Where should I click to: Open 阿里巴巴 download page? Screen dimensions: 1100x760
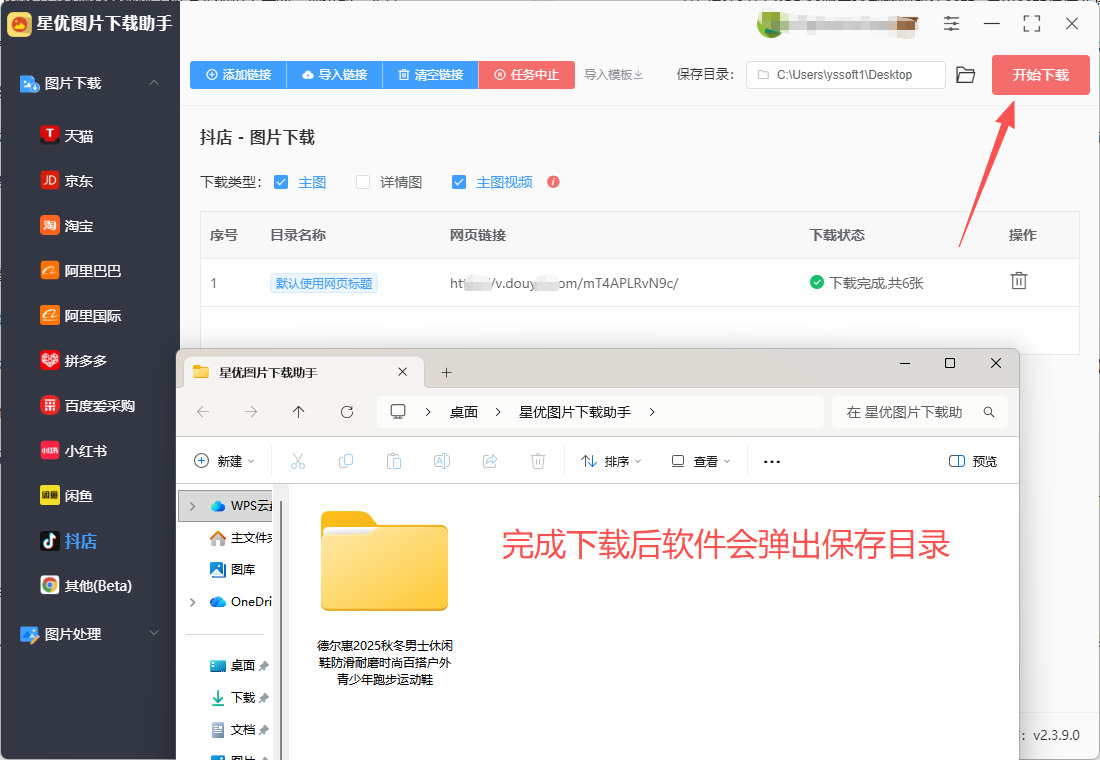[81, 270]
